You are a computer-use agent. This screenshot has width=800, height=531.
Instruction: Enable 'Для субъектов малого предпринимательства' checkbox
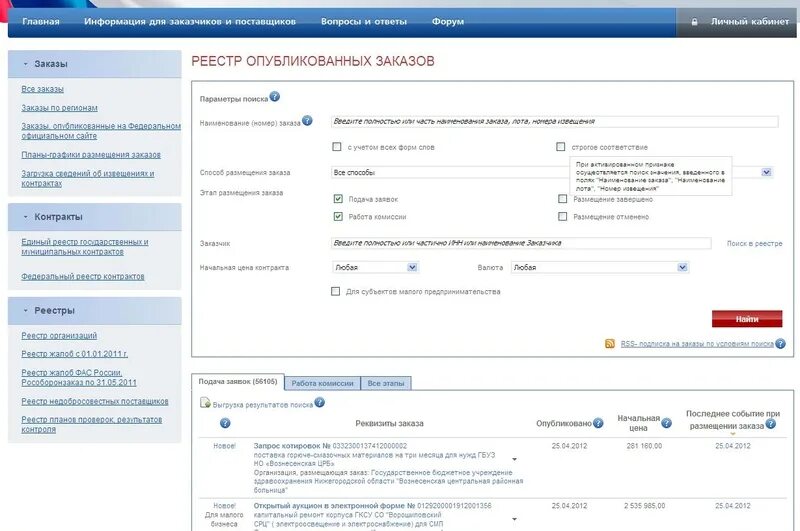335,291
